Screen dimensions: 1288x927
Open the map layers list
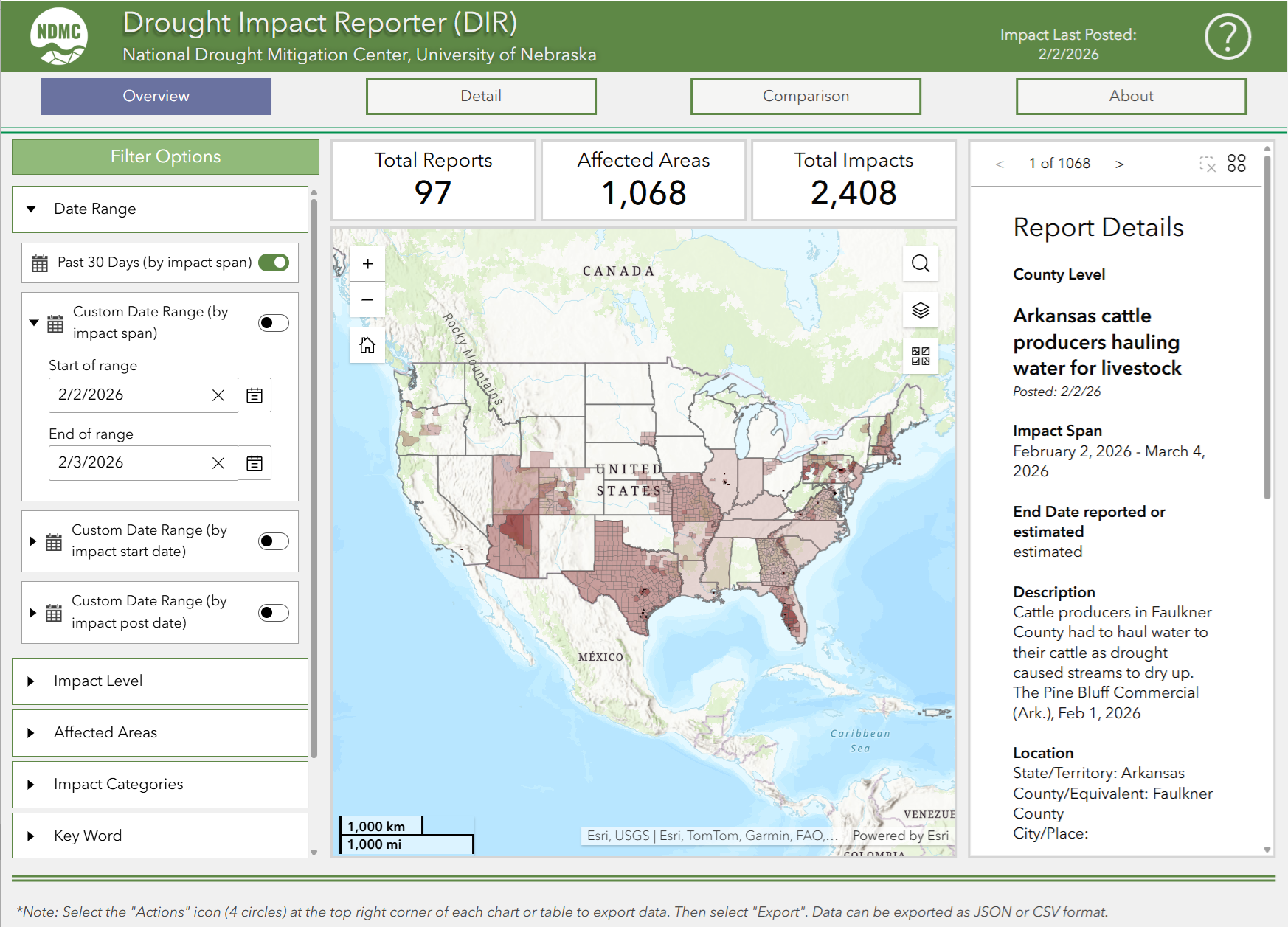(920, 310)
